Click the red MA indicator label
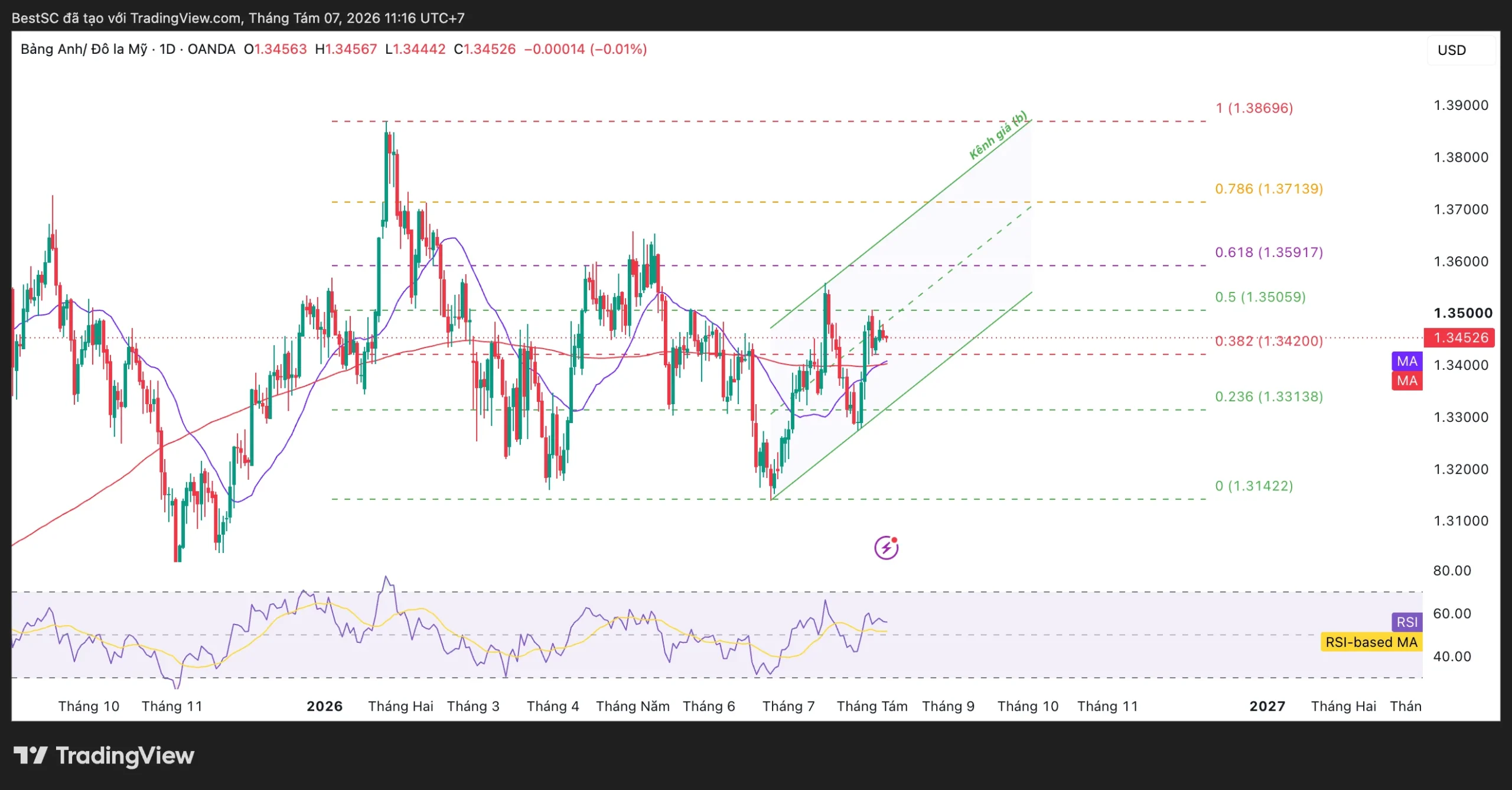 point(1407,381)
